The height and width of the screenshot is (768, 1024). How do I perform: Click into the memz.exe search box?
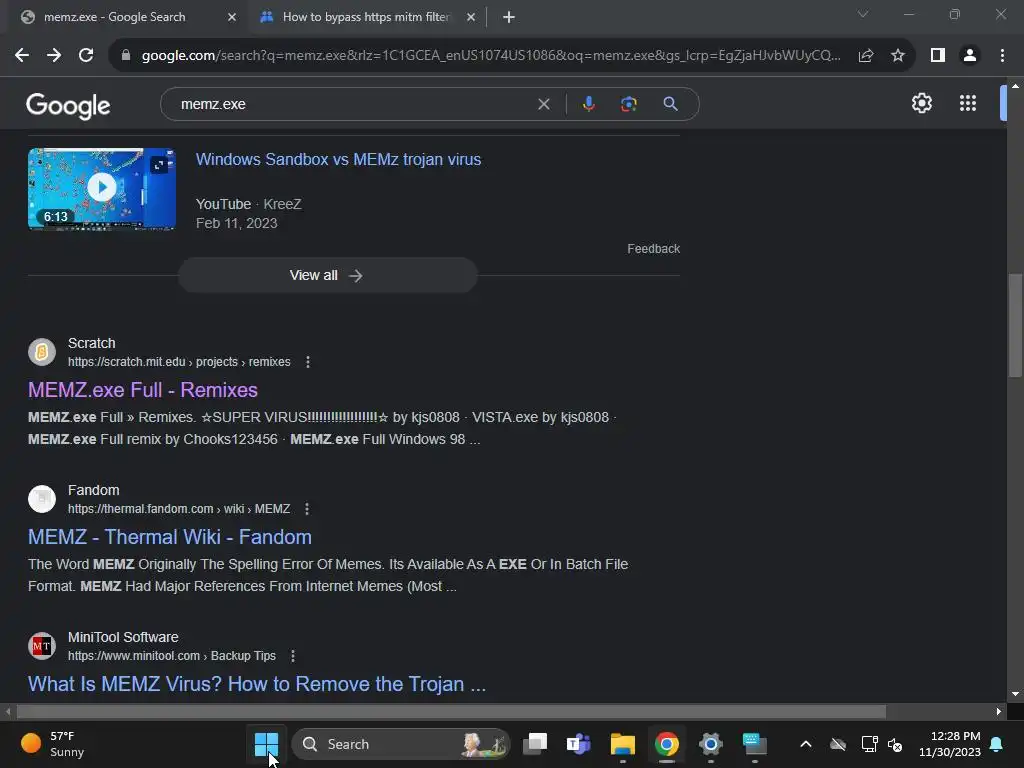[353, 104]
